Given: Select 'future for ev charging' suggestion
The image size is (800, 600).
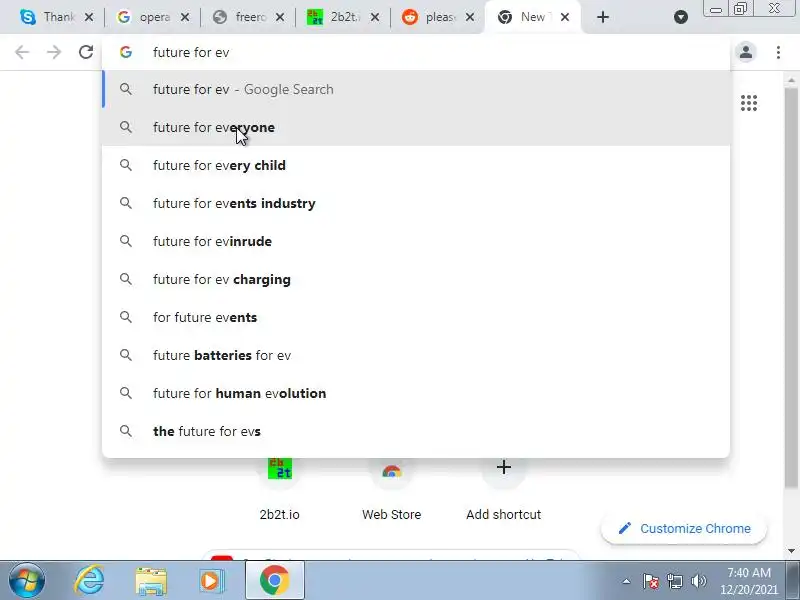Looking at the screenshot, I should tap(416, 279).
